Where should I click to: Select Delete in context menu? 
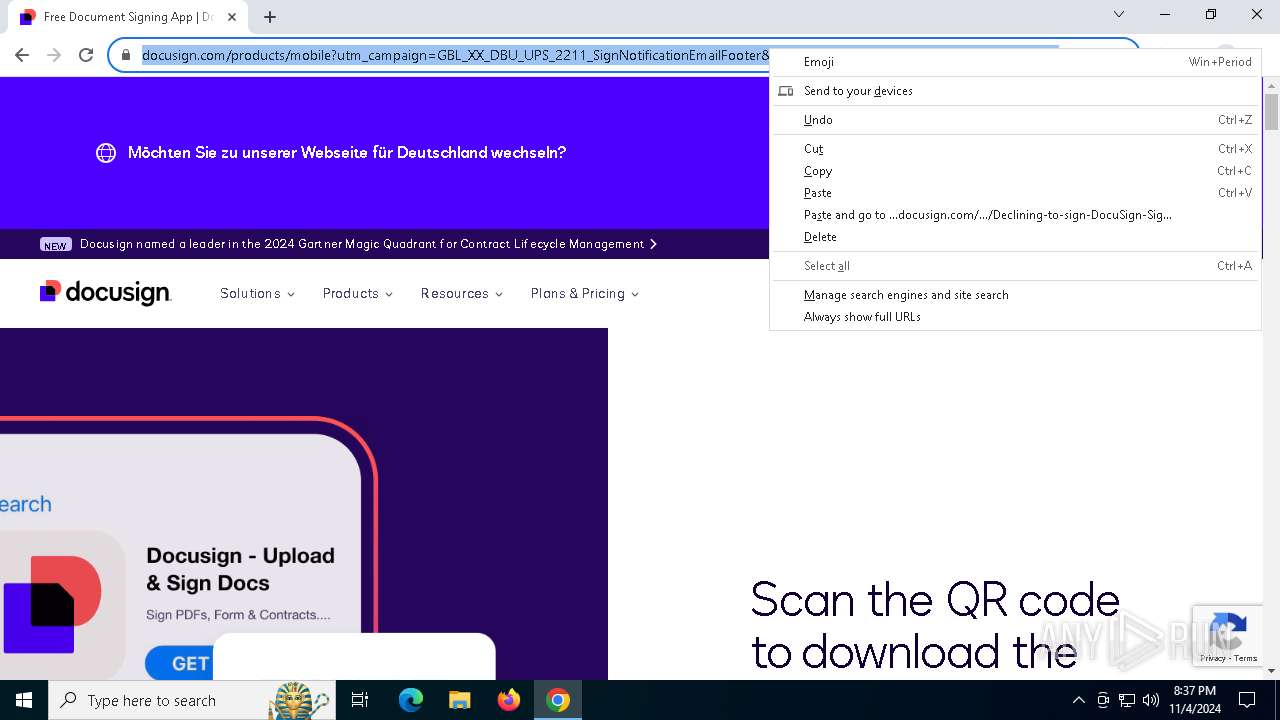click(x=1015, y=237)
